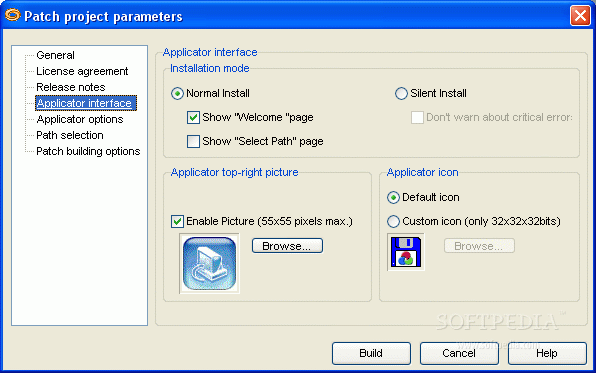Choose the Silent Install radio button
596x373 pixels.
coord(401,94)
